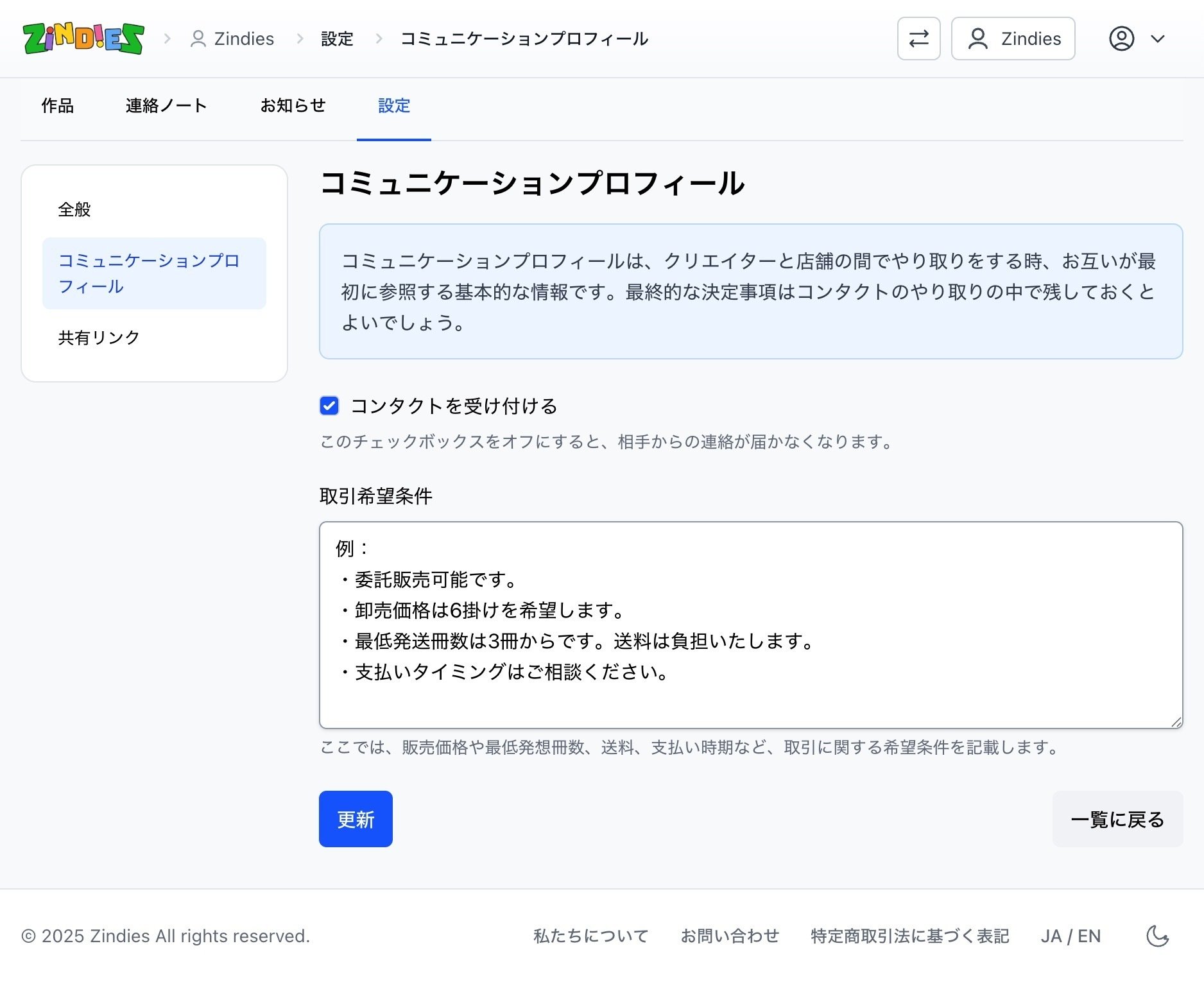Open the 私たちについて footer link
Viewport: 1204px width, 982px height.
589,936
